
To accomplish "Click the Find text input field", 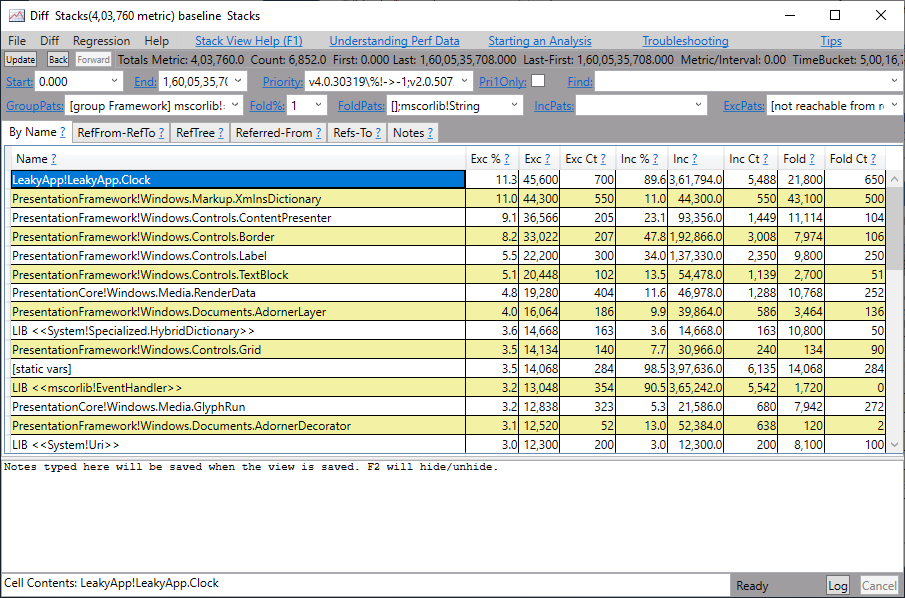I will click(x=742, y=81).
